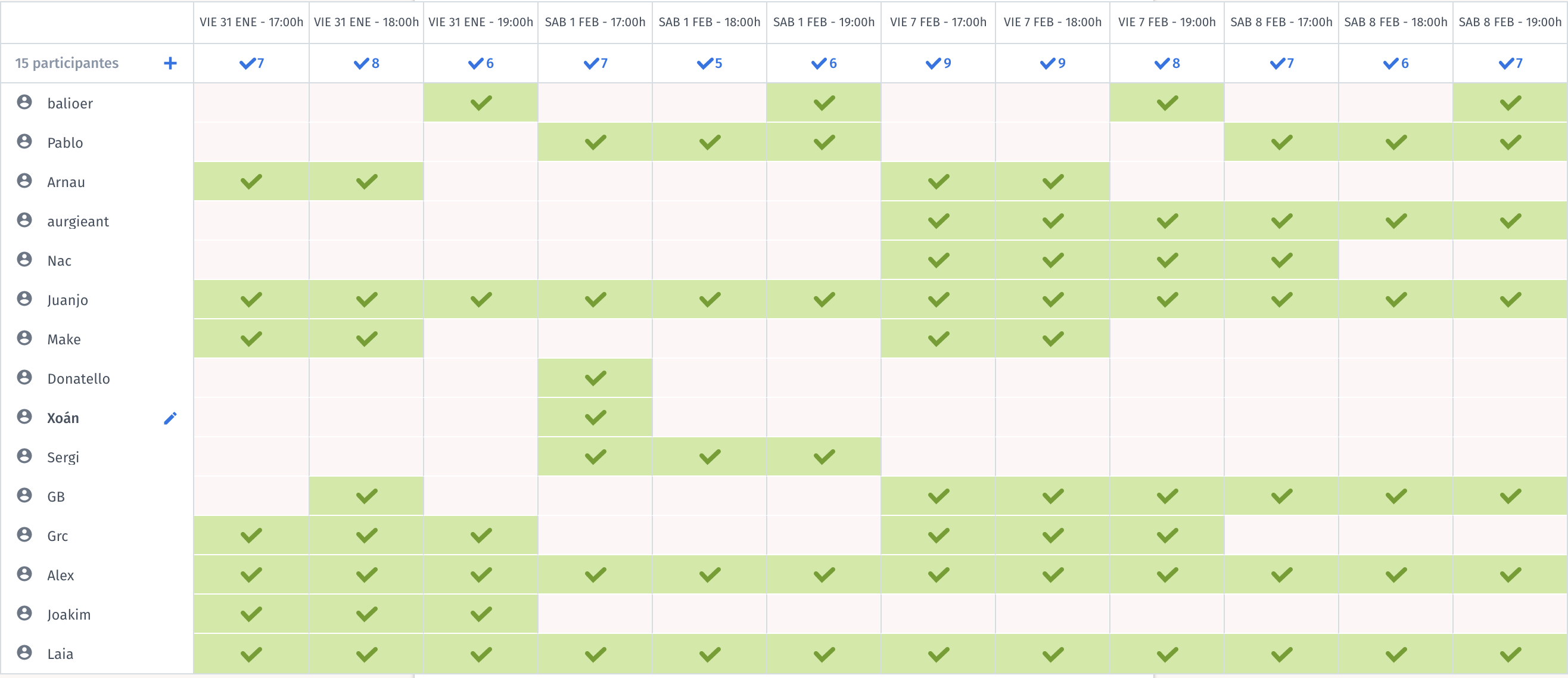The image size is (1568, 678).
Task: Toggle GB's checked cell for VIE 31 ENE 18:00h
Action: click(366, 496)
